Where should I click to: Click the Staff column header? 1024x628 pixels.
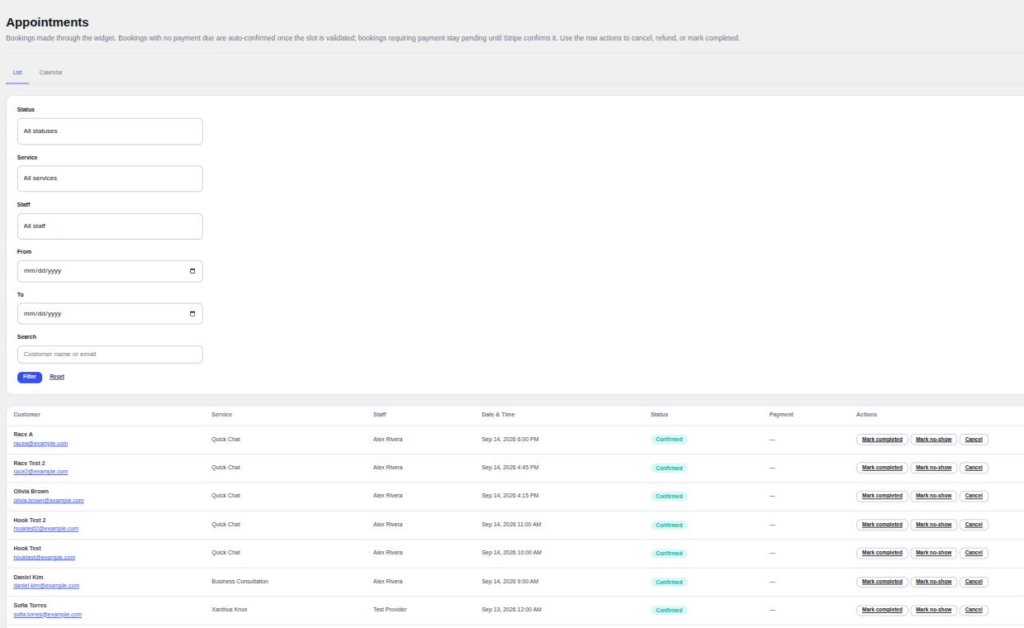tap(379, 415)
